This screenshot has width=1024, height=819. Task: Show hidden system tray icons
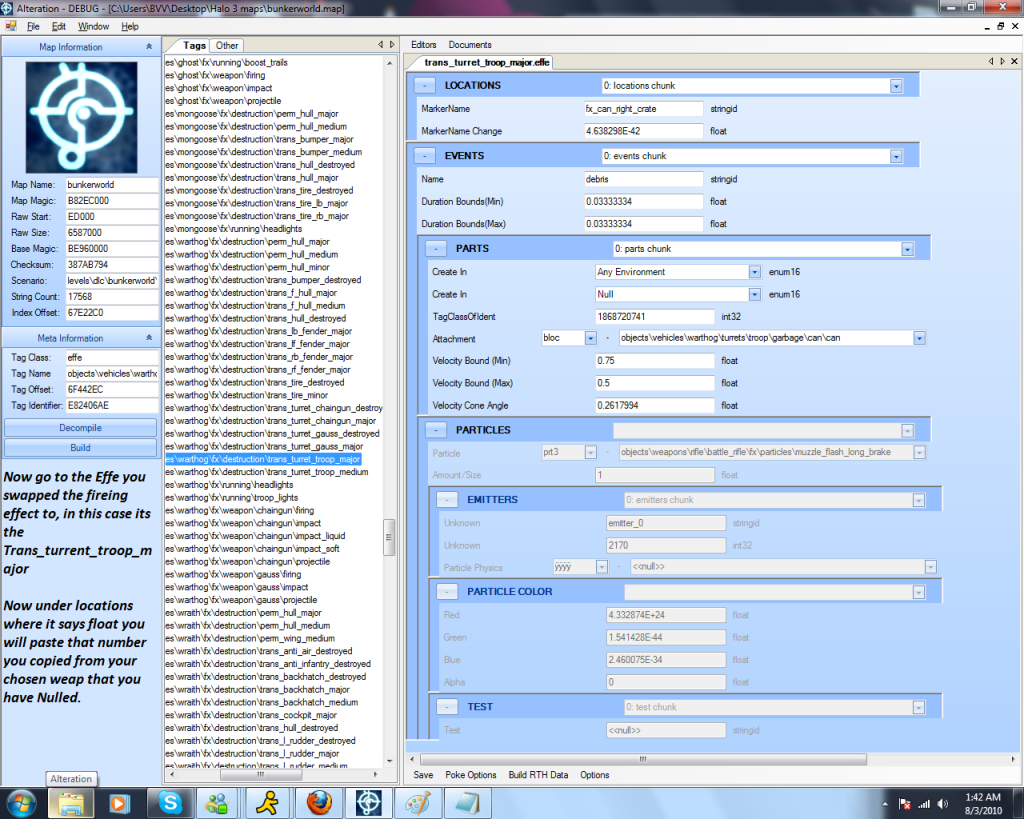coord(885,804)
